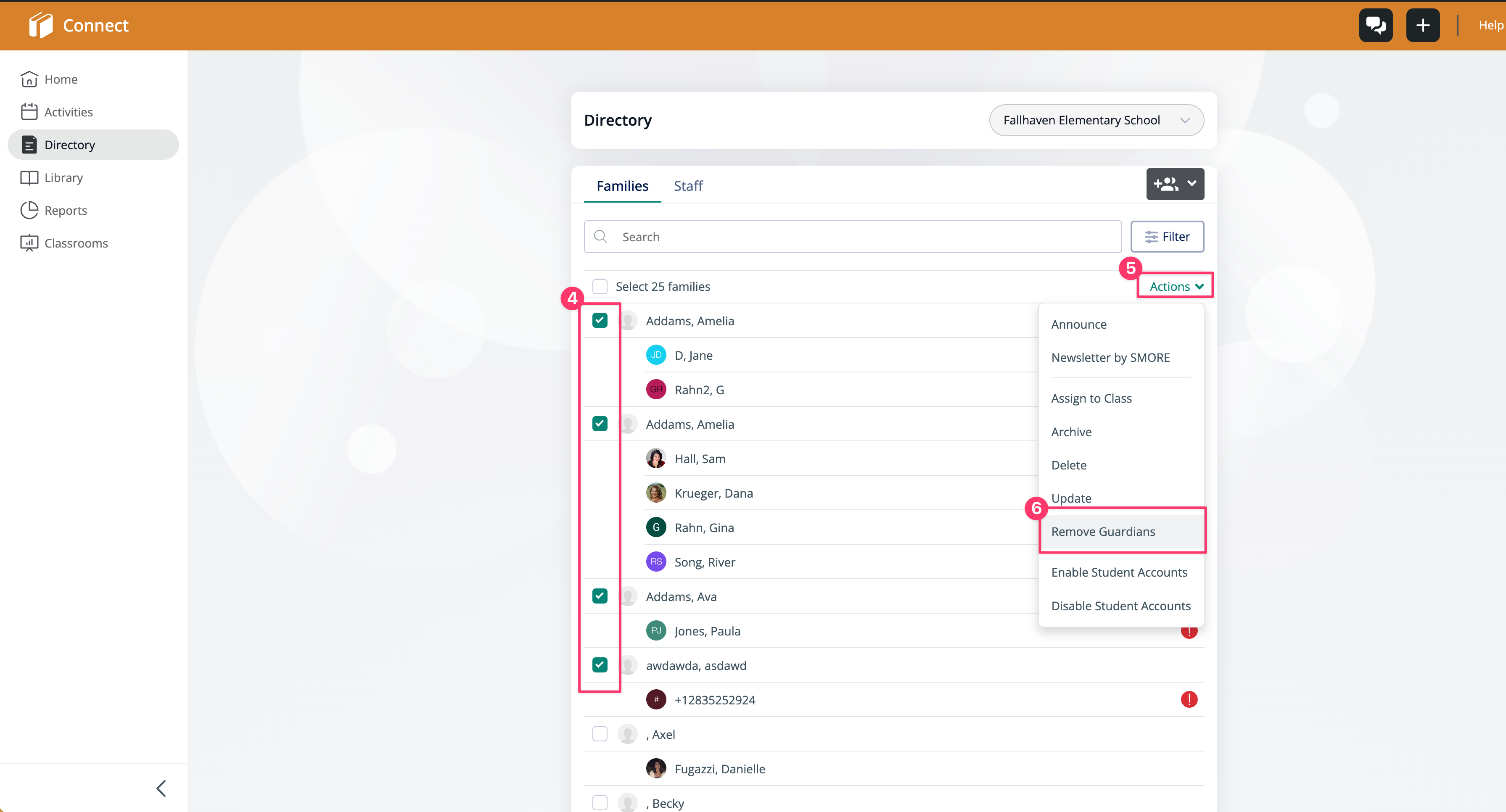Uncheck the Addams, Ava checkbox
The height and width of the screenshot is (812, 1506).
coord(600,596)
